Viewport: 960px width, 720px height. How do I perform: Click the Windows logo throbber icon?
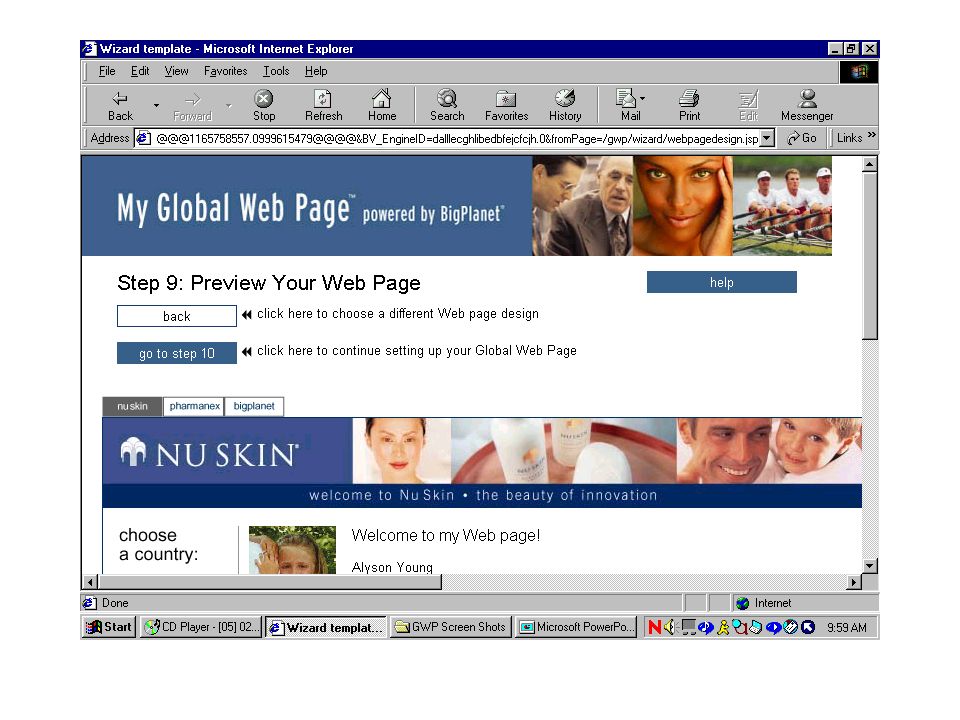[858, 72]
